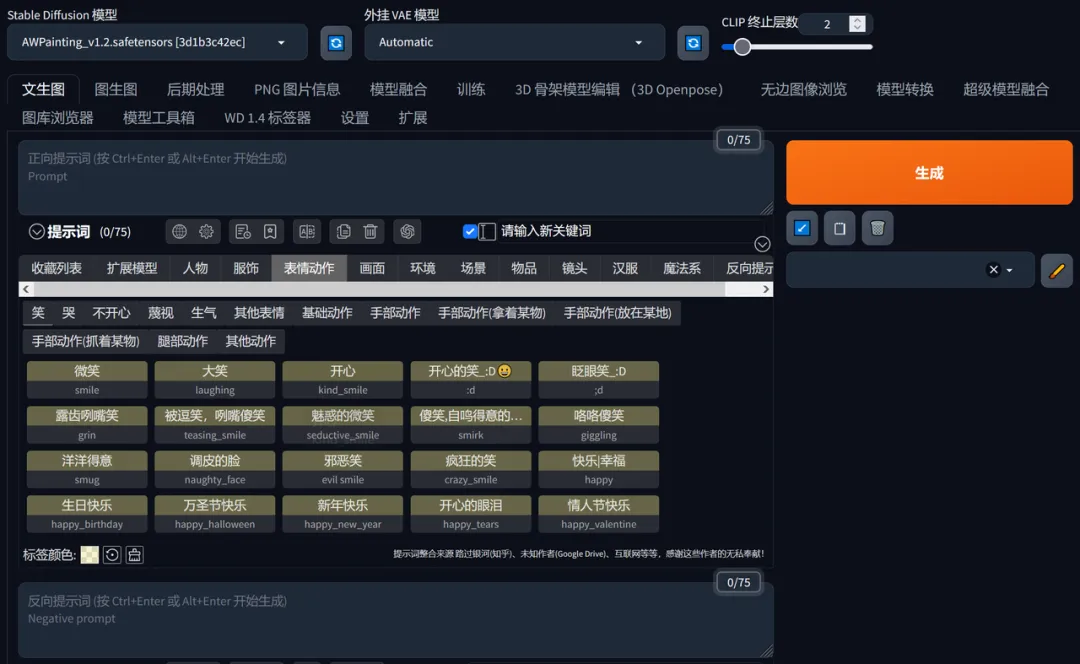Click the trash bin icon below the generate button
This screenshot has width=1080, height=664.
click(x=877, y=228)
